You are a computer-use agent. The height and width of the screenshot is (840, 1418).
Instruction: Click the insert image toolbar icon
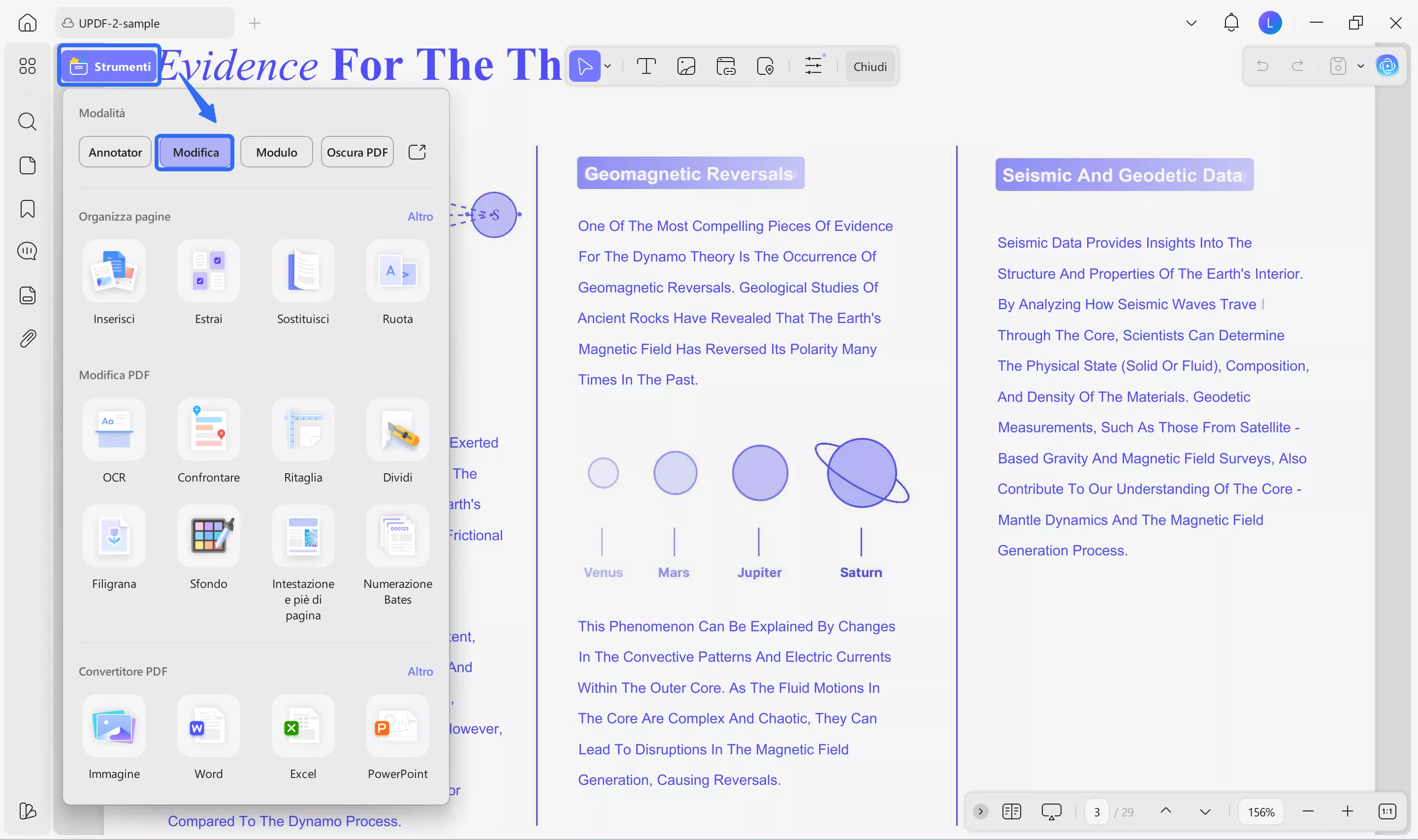(686, 66)
